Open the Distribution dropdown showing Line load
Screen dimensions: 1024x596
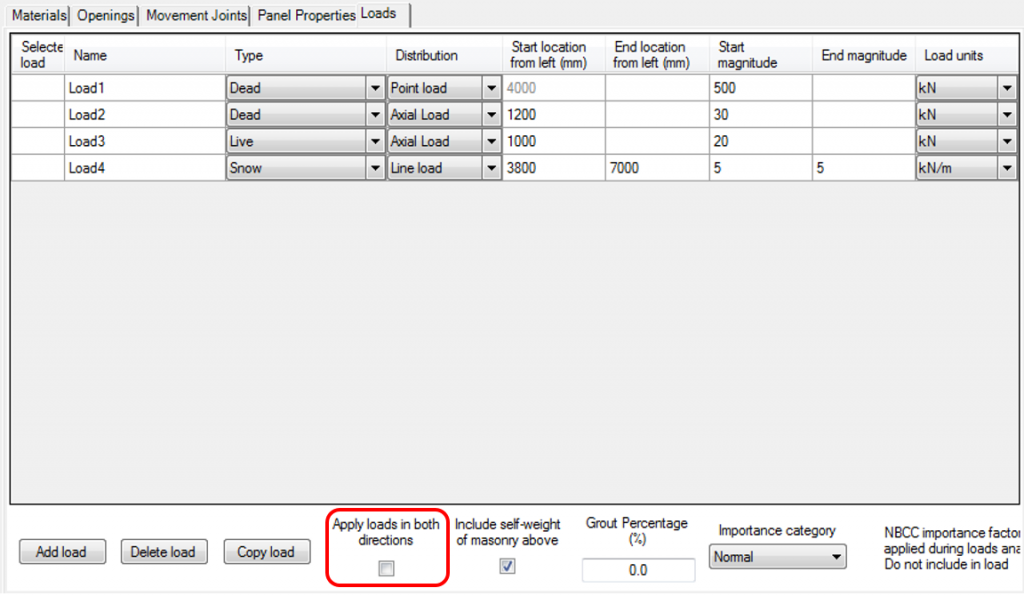tap(489, 168)
